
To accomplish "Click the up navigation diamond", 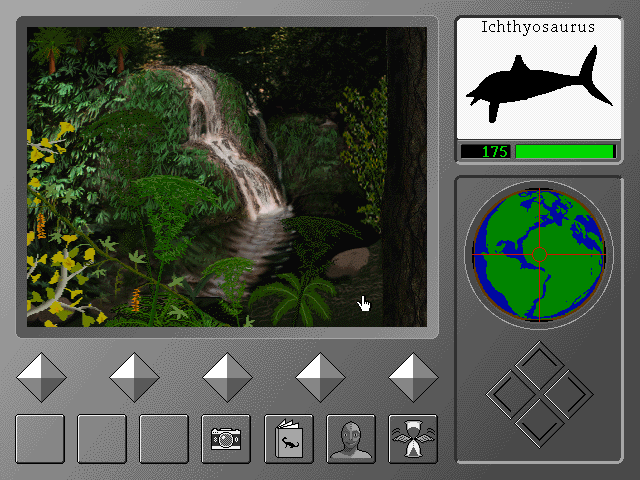I will coord(539,365).
